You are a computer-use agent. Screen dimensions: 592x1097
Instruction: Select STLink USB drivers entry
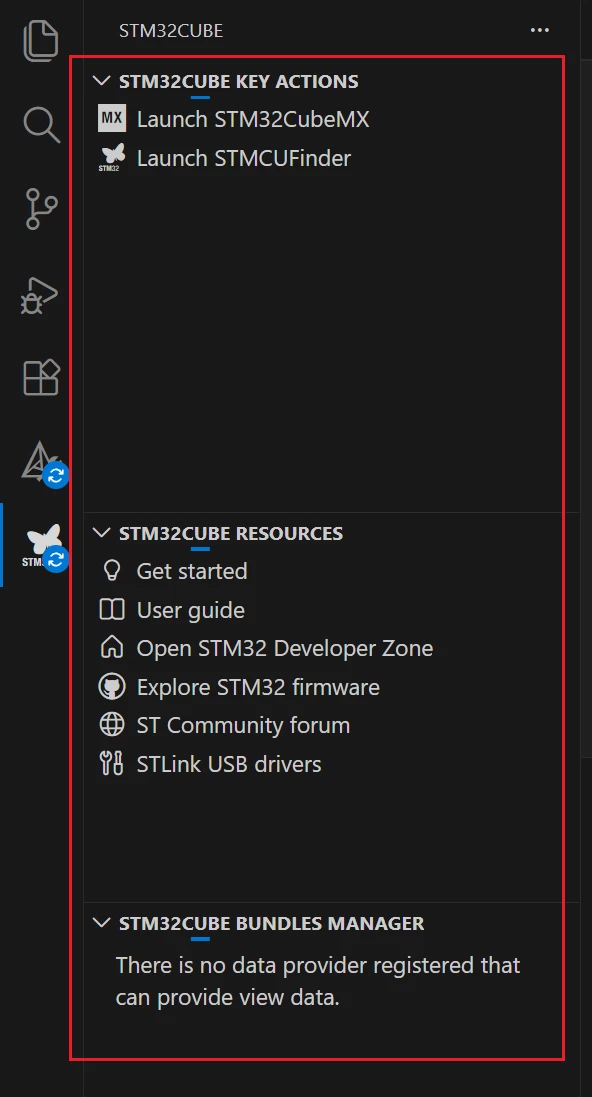(x=229, y=764)
